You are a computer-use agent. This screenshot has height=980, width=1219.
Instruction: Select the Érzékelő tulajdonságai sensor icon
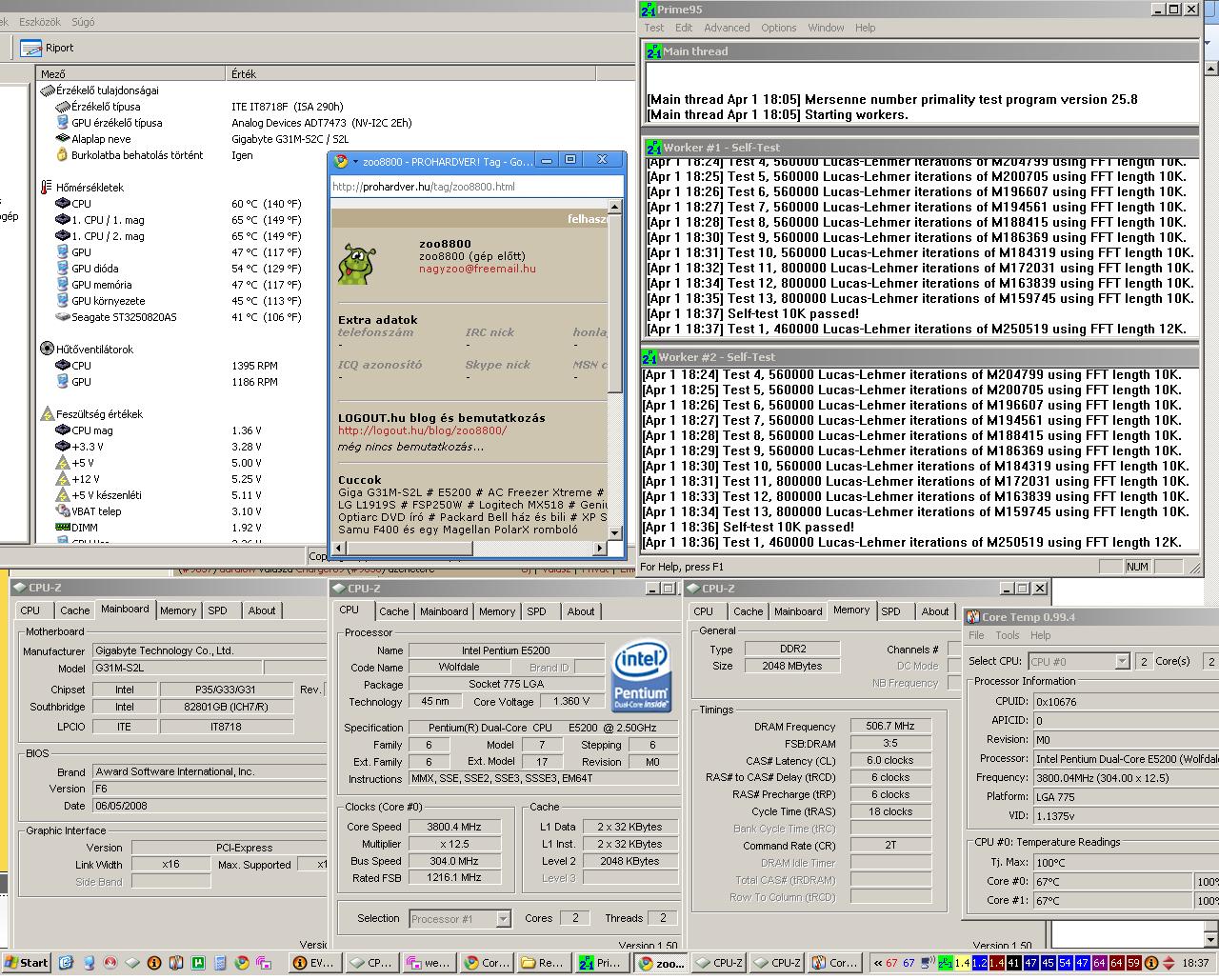(48, 90)
